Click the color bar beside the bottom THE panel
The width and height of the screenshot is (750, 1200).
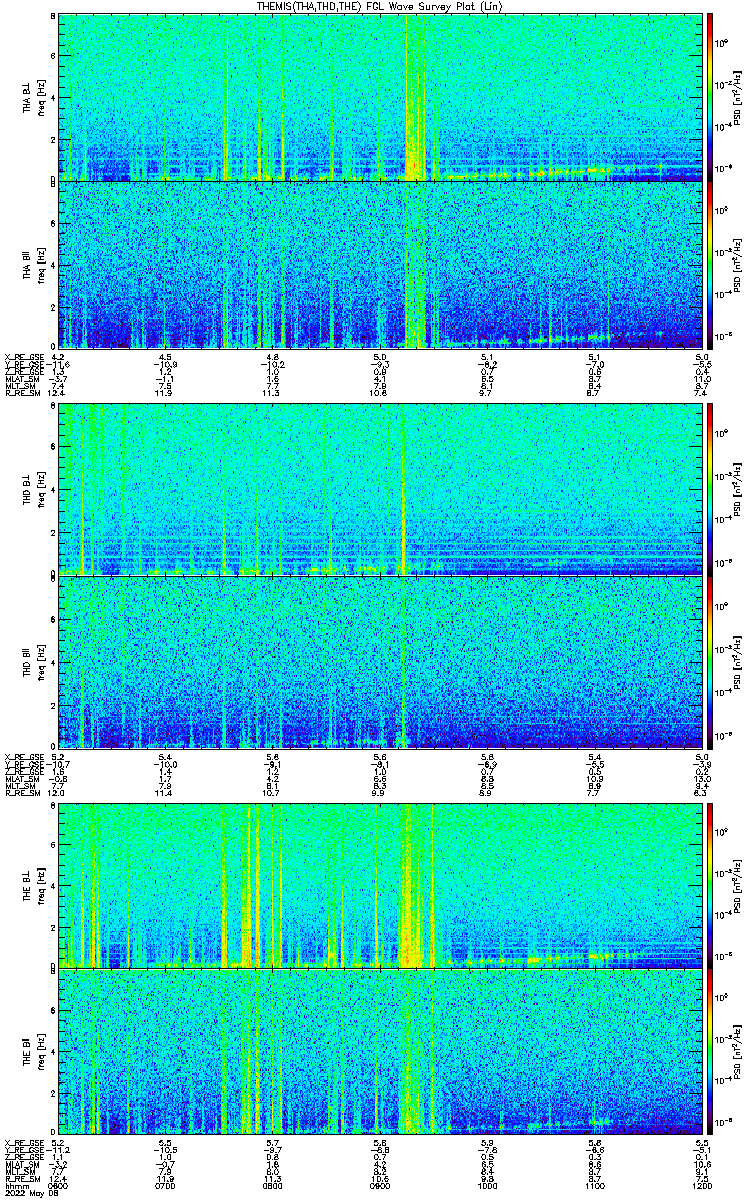coord(711,1052)
